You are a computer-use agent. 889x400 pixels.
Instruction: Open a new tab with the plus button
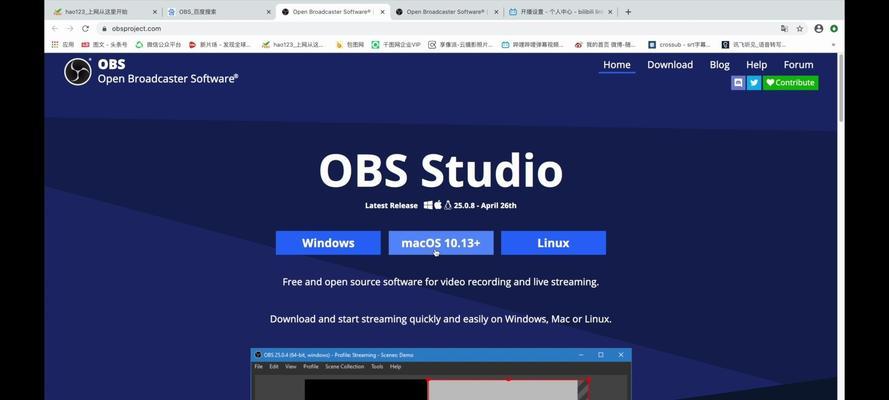[x=628, y=12]
